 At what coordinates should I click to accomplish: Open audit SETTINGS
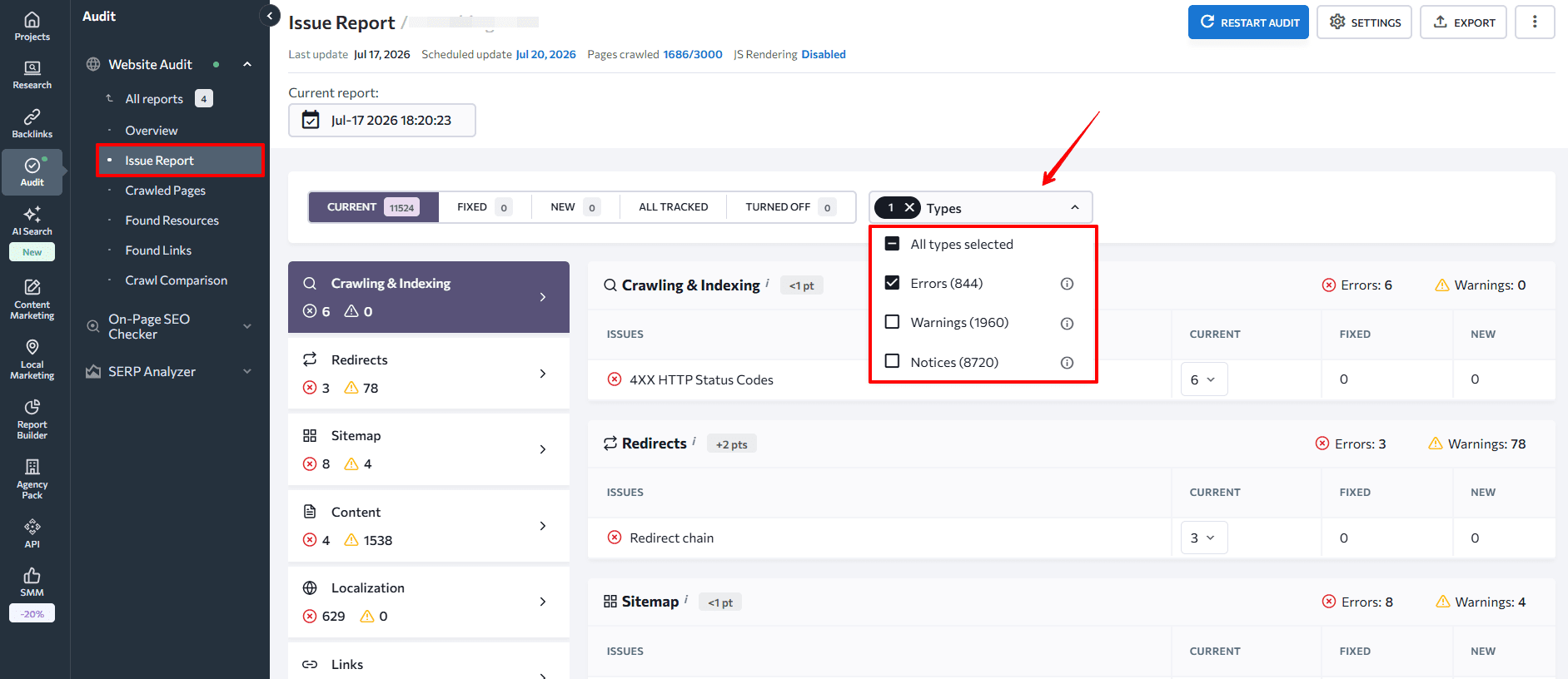click(1364, 22)
